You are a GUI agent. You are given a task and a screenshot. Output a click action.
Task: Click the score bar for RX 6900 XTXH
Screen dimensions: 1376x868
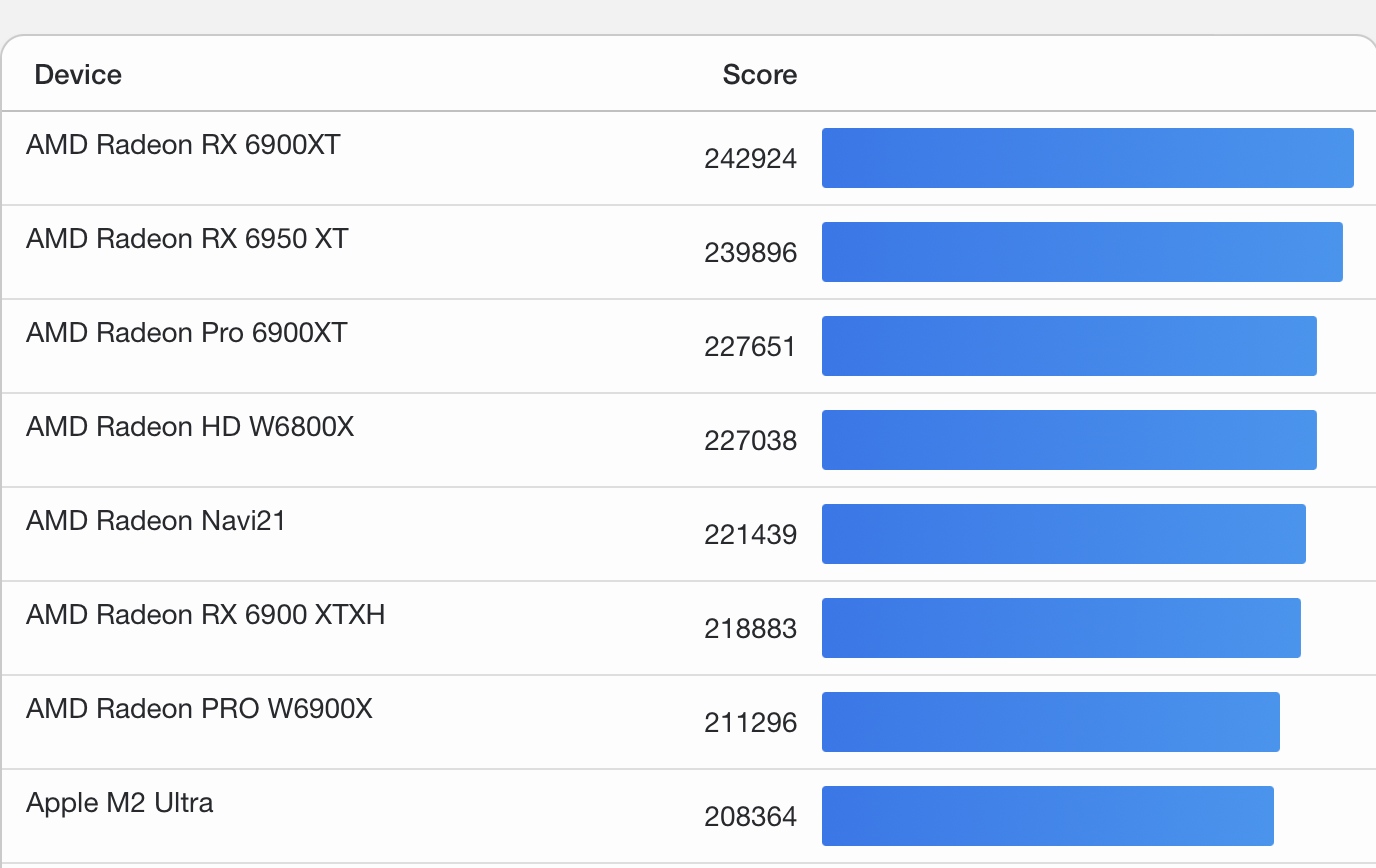pos(1061,628)
